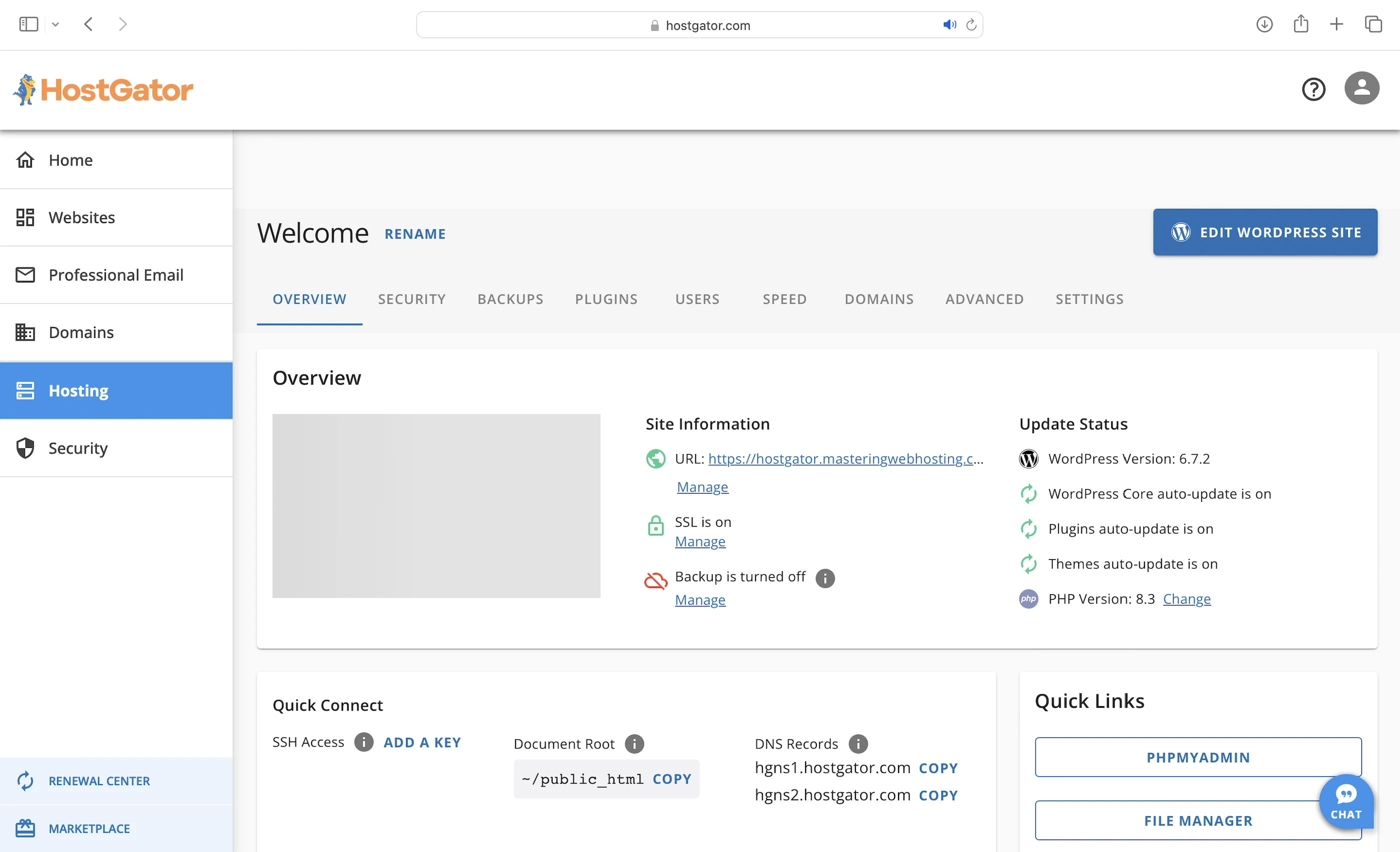Open the Chat bubble widget

pos(1345,801)
